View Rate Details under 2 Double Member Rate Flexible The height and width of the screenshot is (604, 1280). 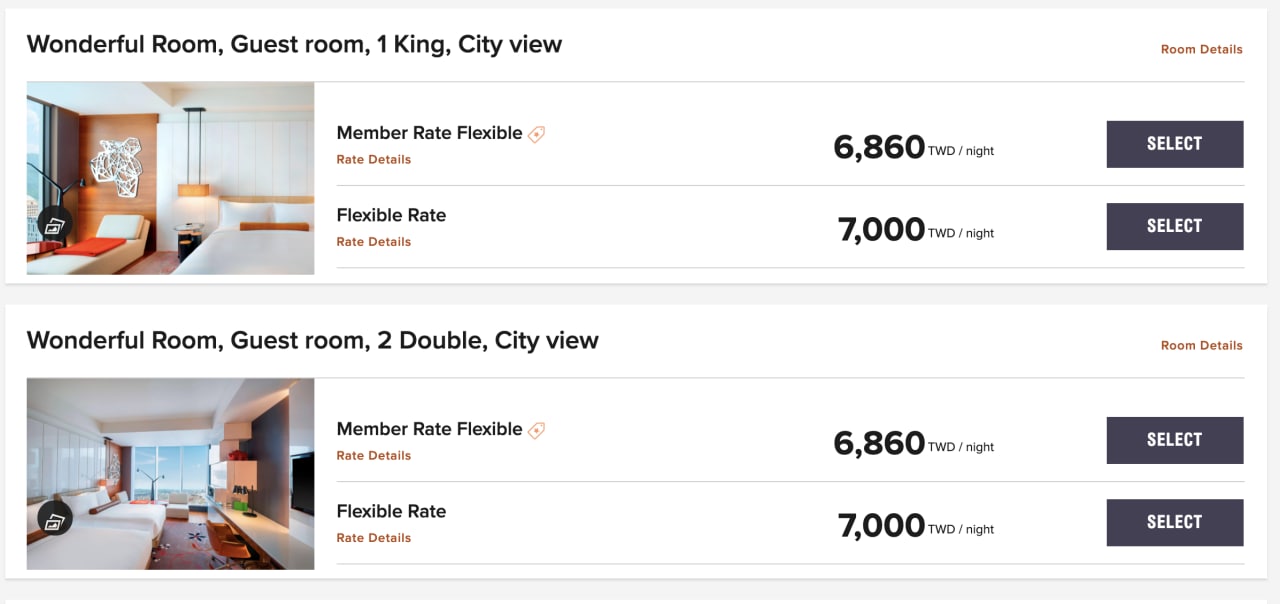tap(373, 455)
